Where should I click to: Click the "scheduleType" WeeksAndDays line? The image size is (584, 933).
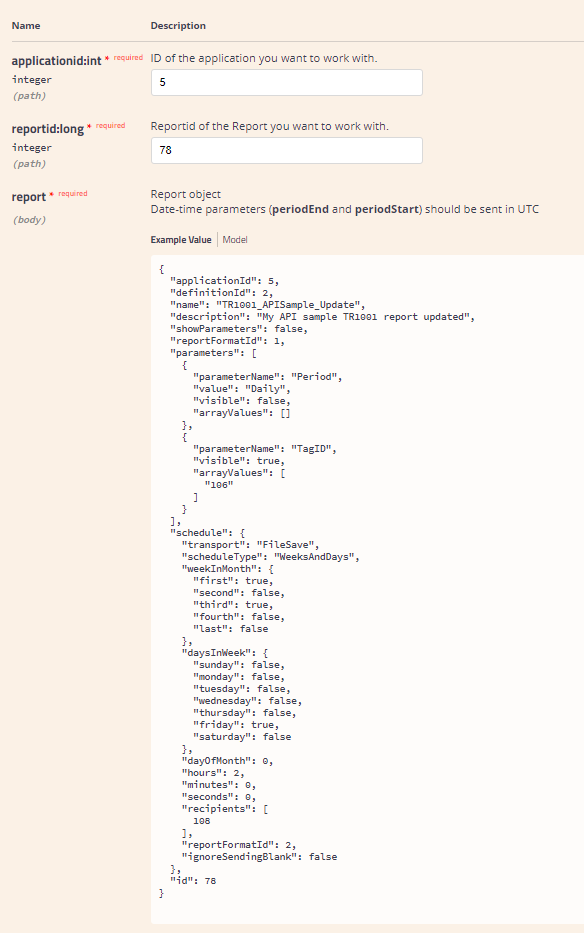point(271,557)
